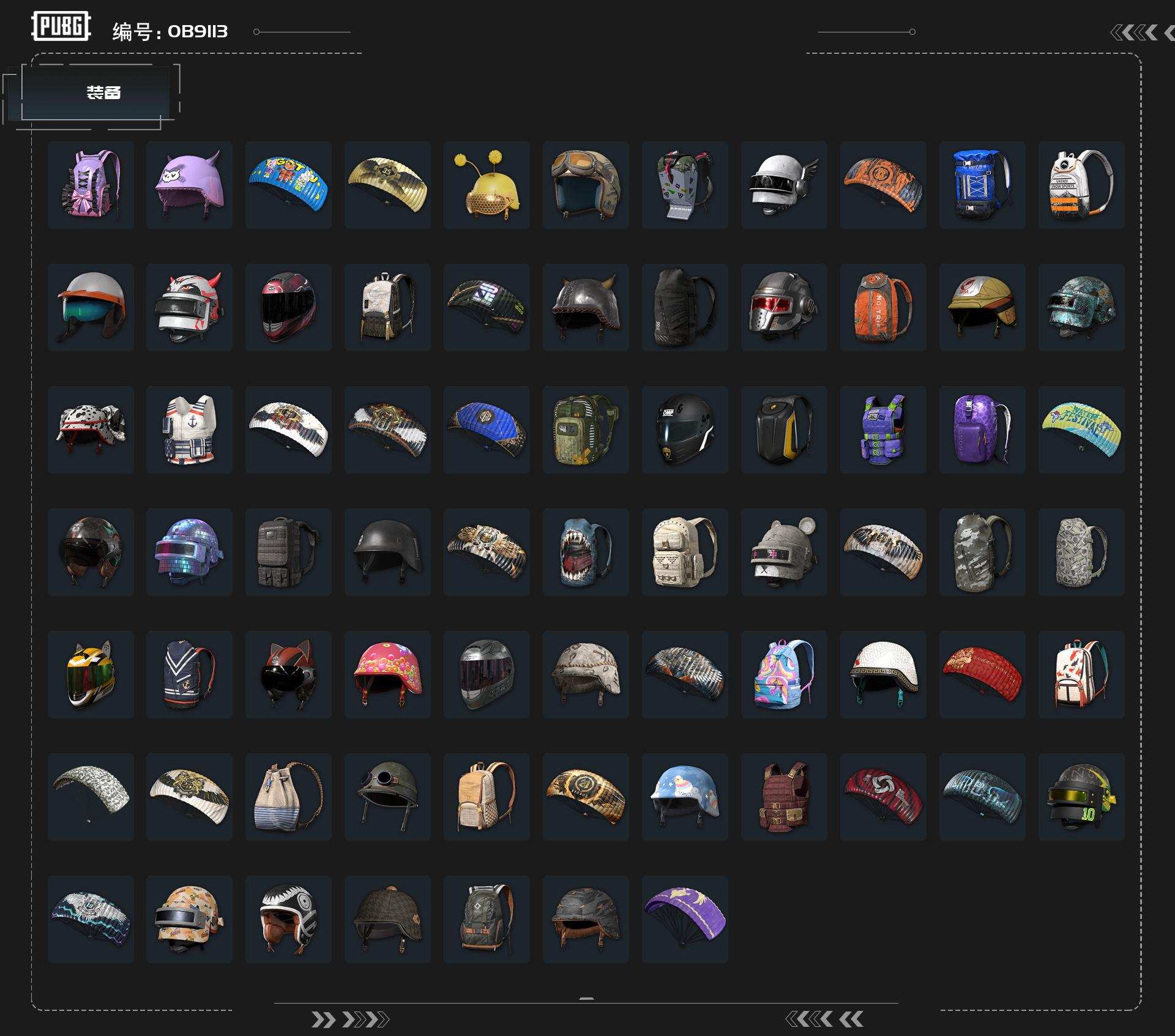Select the disco mirror ball helmet

pyautogui.click(x=189, y=552)
